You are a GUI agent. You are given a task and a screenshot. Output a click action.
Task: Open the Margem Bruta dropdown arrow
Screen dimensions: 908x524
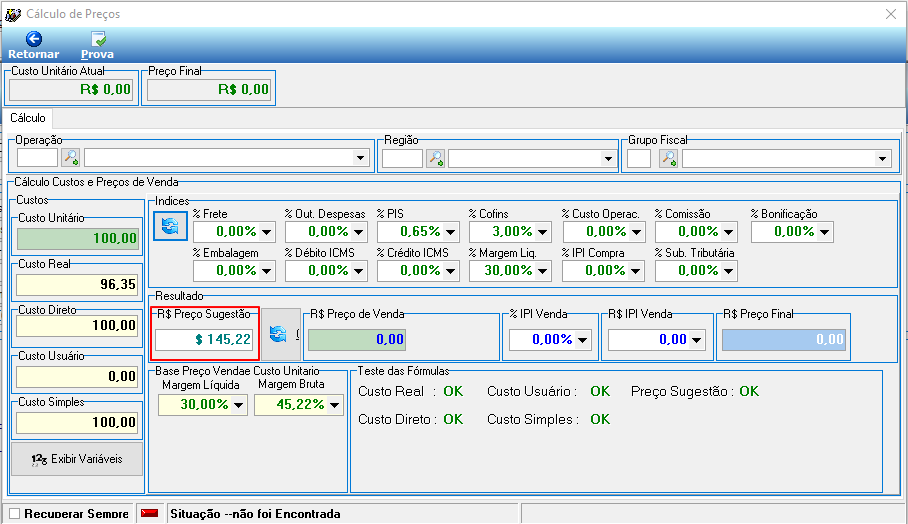click(x=335, y=405)
